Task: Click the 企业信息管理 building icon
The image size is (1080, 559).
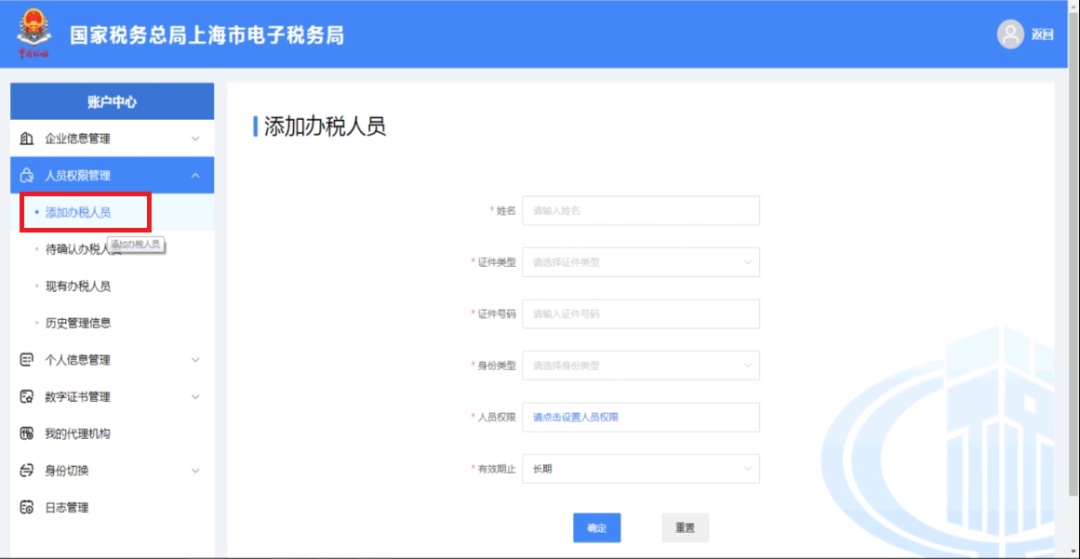Action: (27, 139)
